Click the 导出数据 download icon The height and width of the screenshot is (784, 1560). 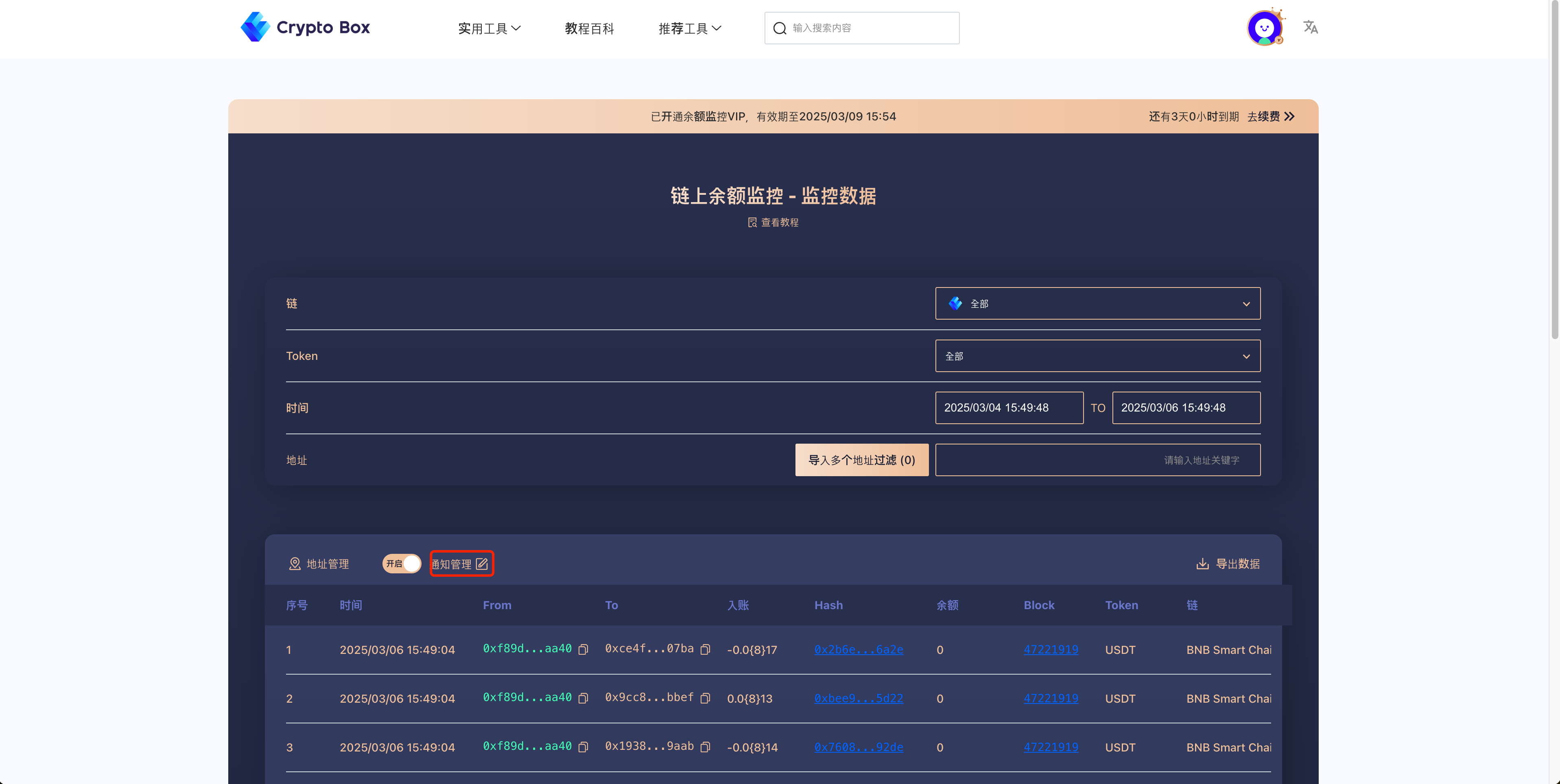point(1203,564)
